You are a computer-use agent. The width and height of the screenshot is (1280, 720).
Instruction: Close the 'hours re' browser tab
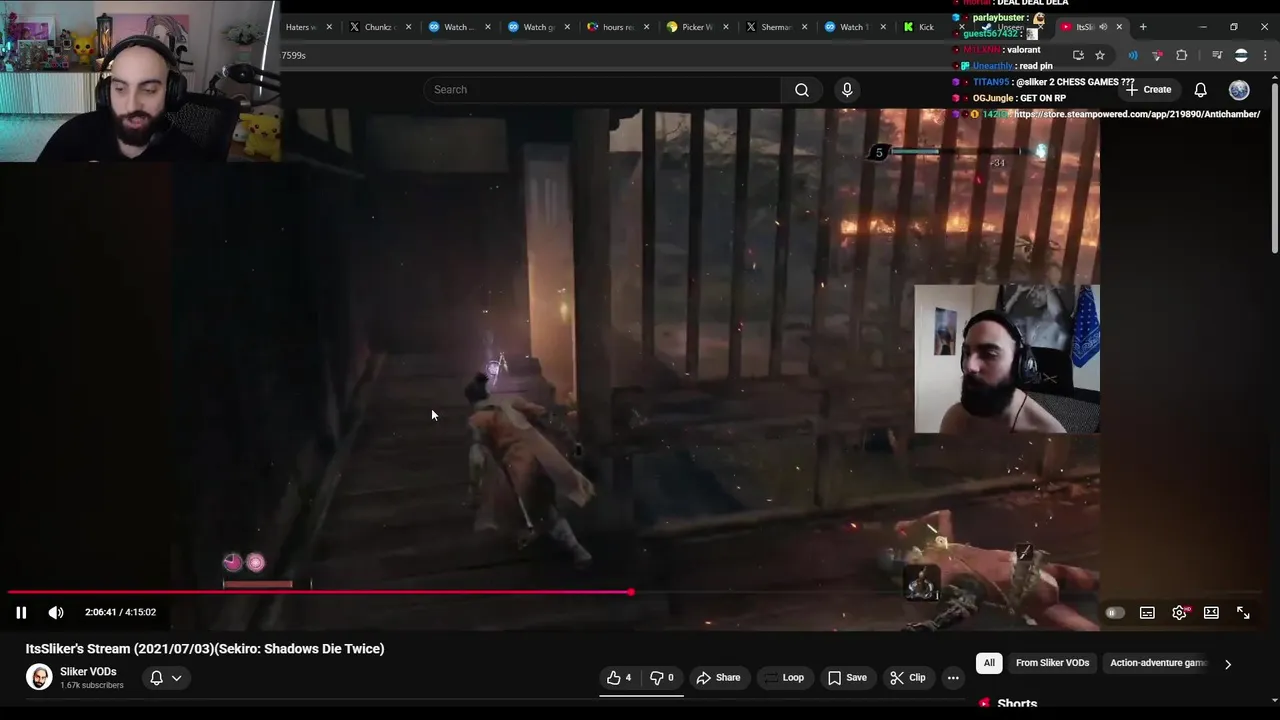tap(647, 27)
